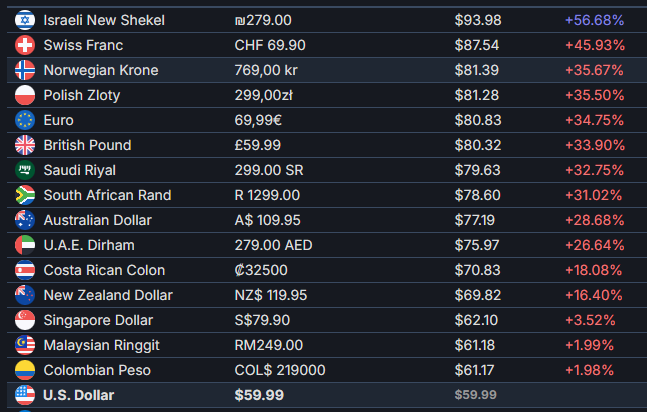Open the New Zealand Dollar entry
The image size is (647, 412).
pos(327,295)
